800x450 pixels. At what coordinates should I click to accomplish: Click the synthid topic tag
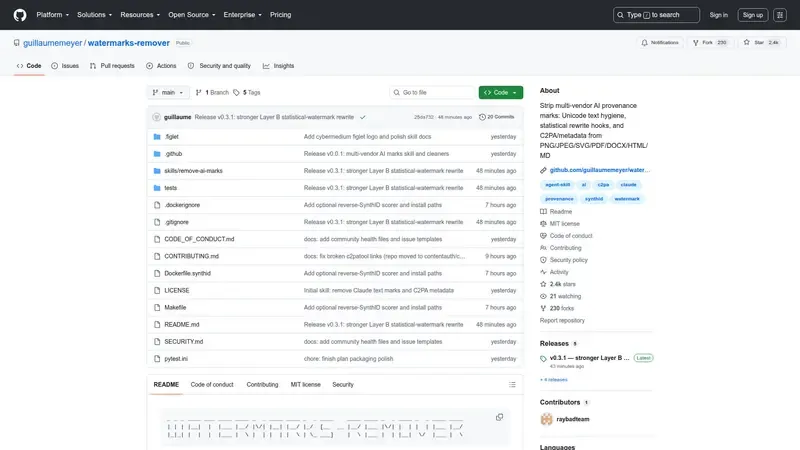[593, 199]
